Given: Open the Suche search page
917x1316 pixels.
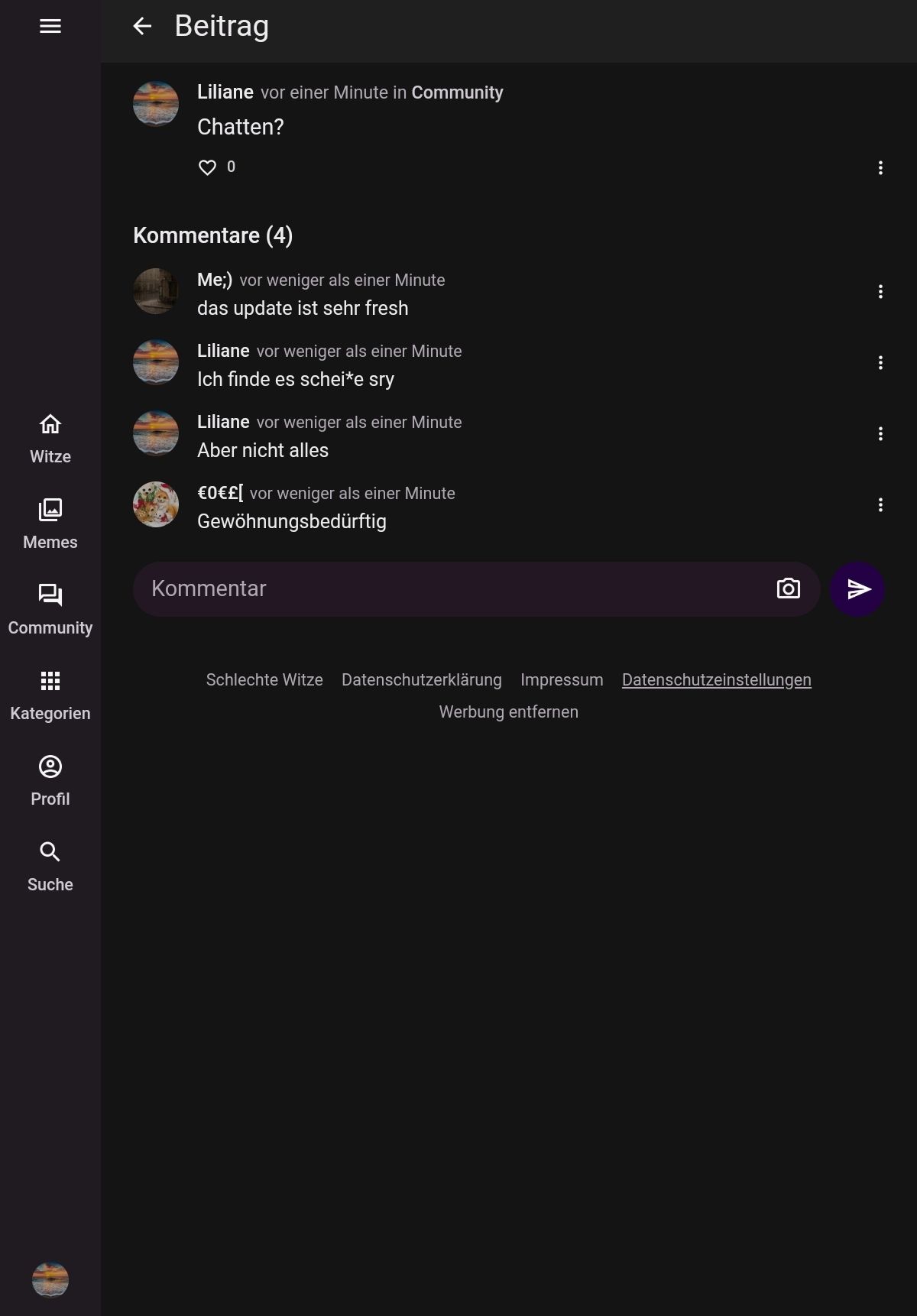Looking at the screenshot, I should pos(50,867).
